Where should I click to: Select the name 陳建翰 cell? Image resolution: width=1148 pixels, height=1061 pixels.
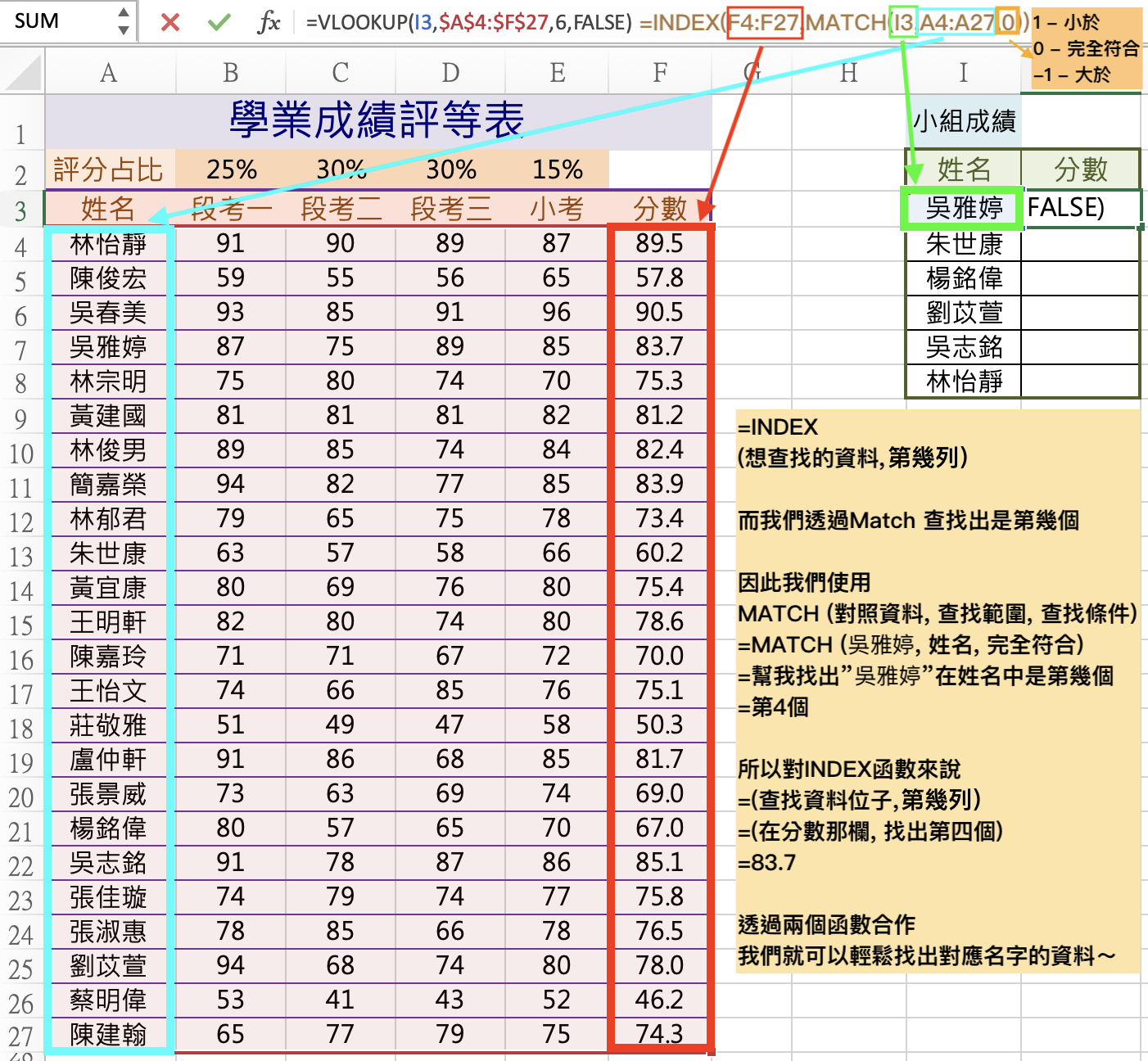pos(110,1035)
